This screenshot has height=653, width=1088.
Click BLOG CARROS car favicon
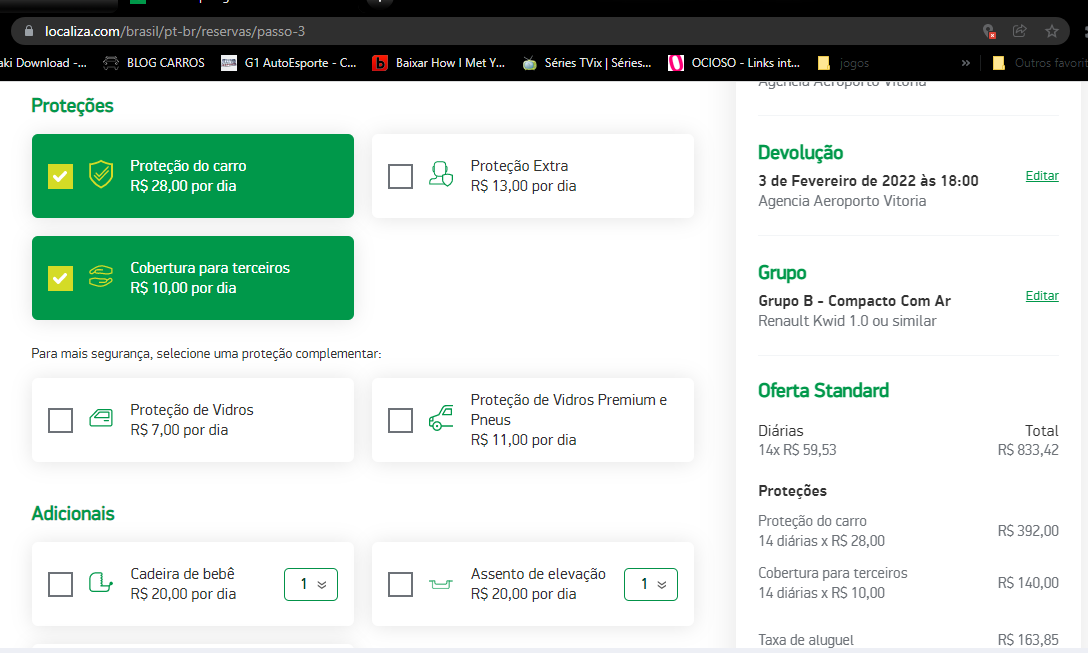[111, 63]
